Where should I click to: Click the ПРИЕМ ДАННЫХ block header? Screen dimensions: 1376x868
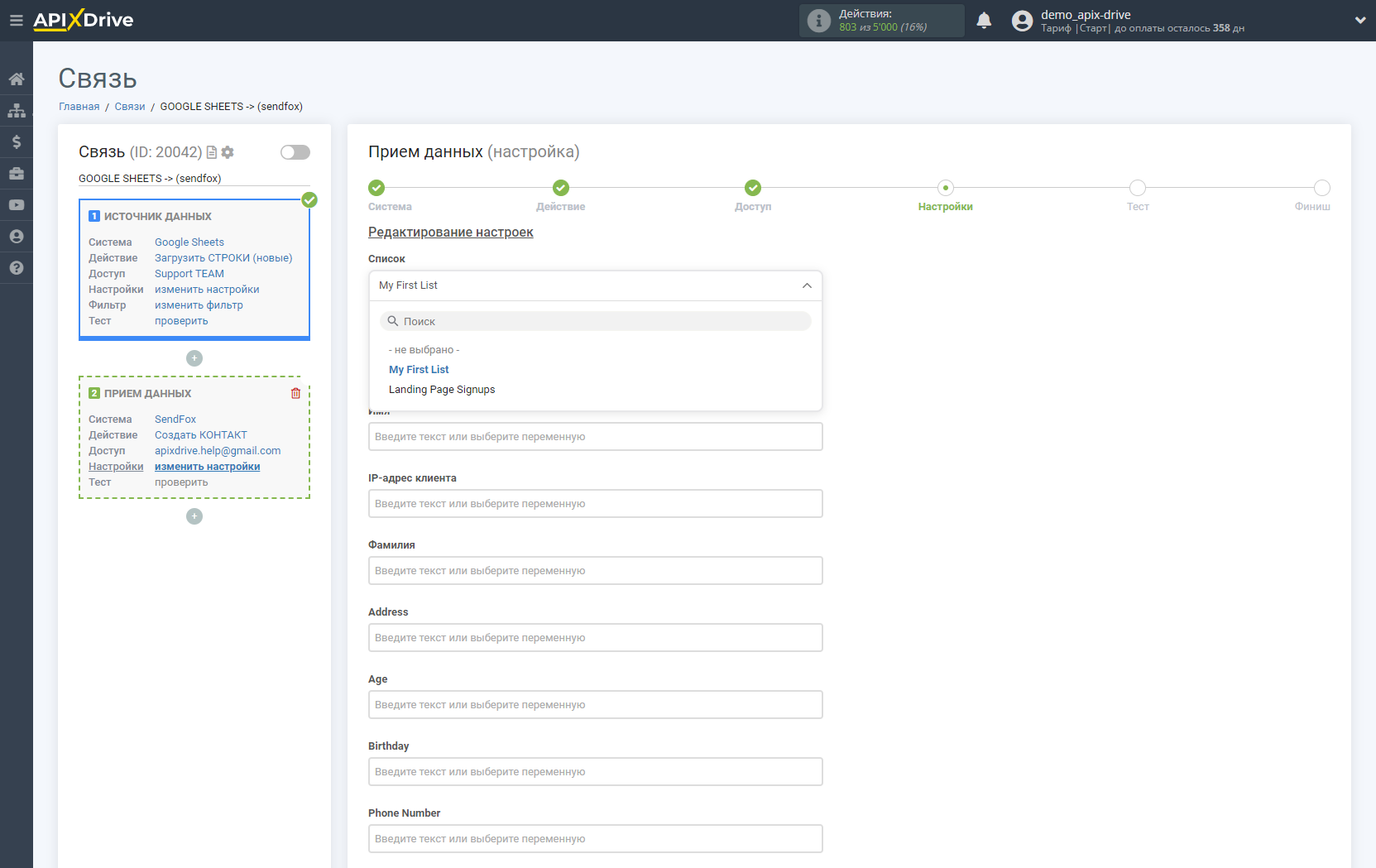147,394
